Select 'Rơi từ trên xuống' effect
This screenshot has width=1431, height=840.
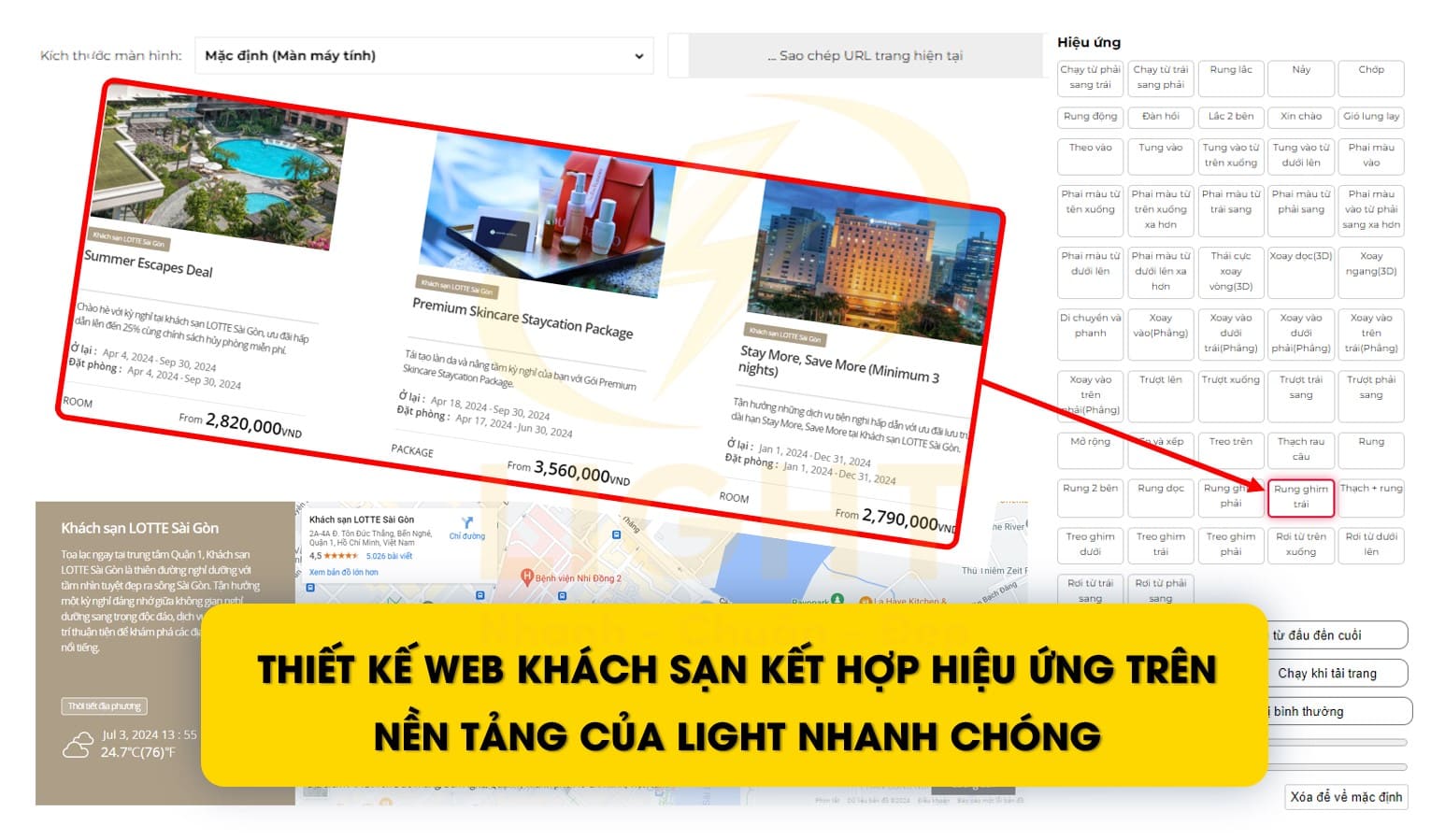point(1300,545)
